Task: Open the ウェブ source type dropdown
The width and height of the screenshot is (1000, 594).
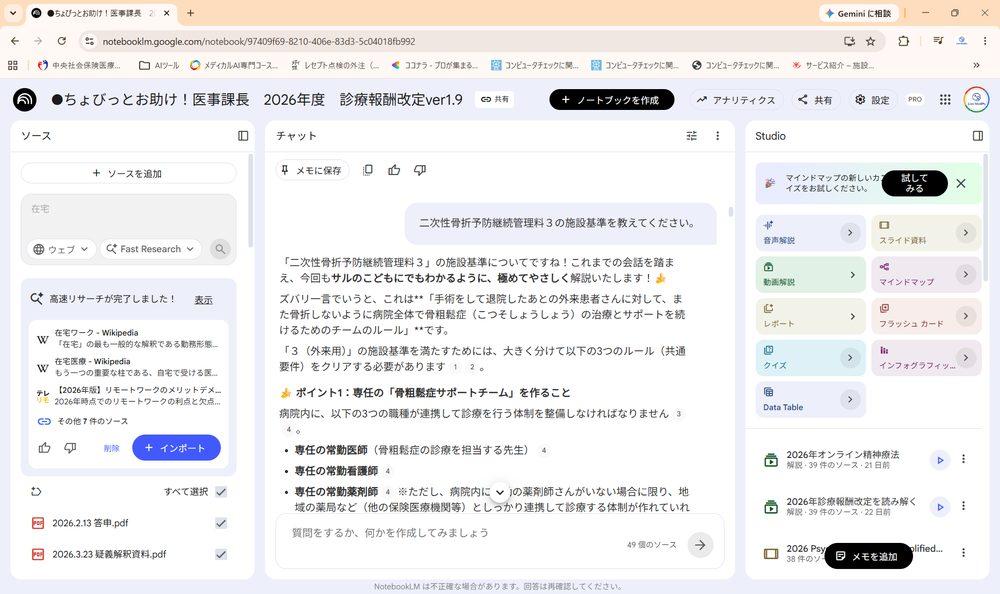Action: tap(61, 249)
